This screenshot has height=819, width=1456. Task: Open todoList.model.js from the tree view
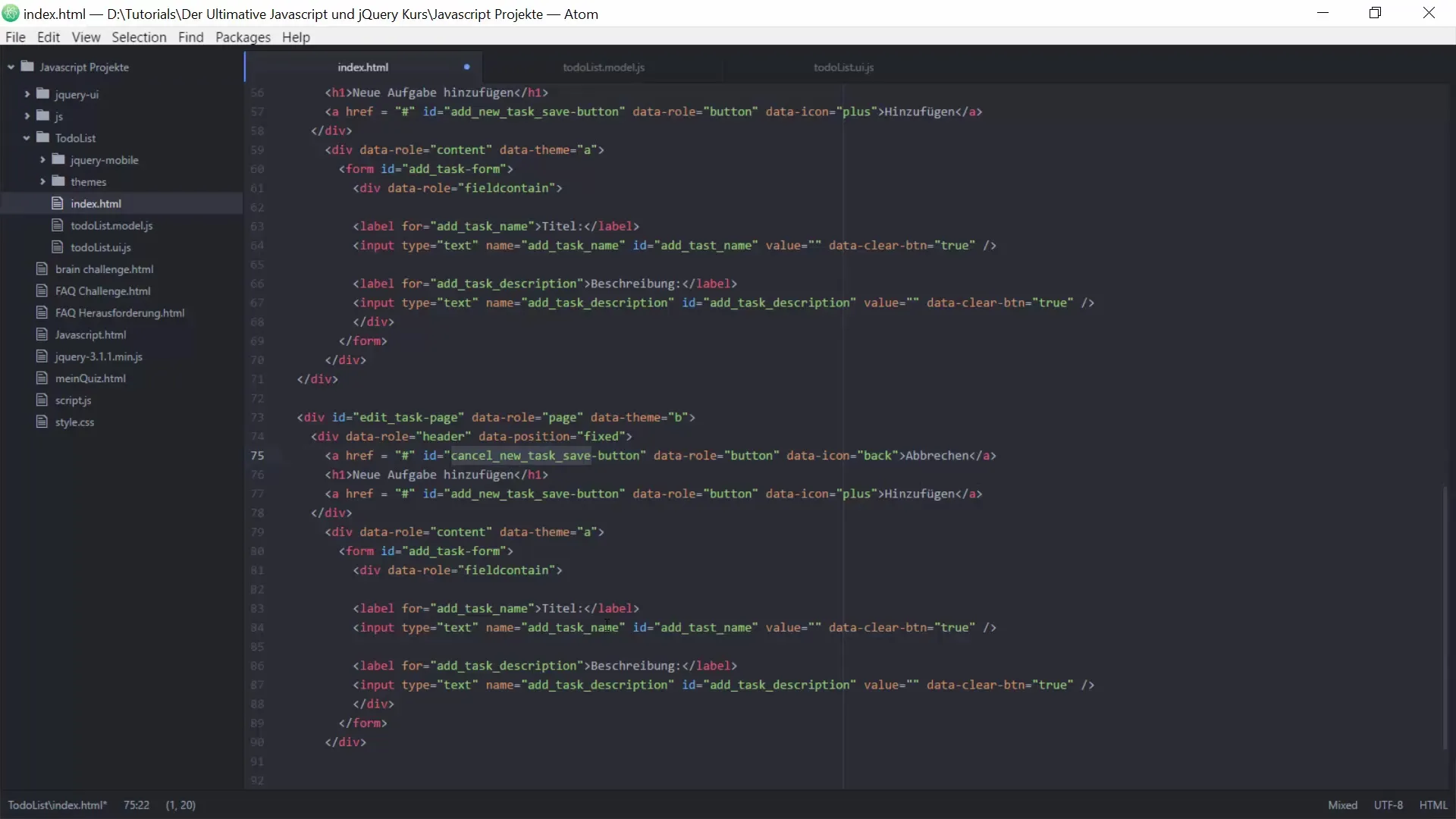pyautogui.click(x=111, y=225)
